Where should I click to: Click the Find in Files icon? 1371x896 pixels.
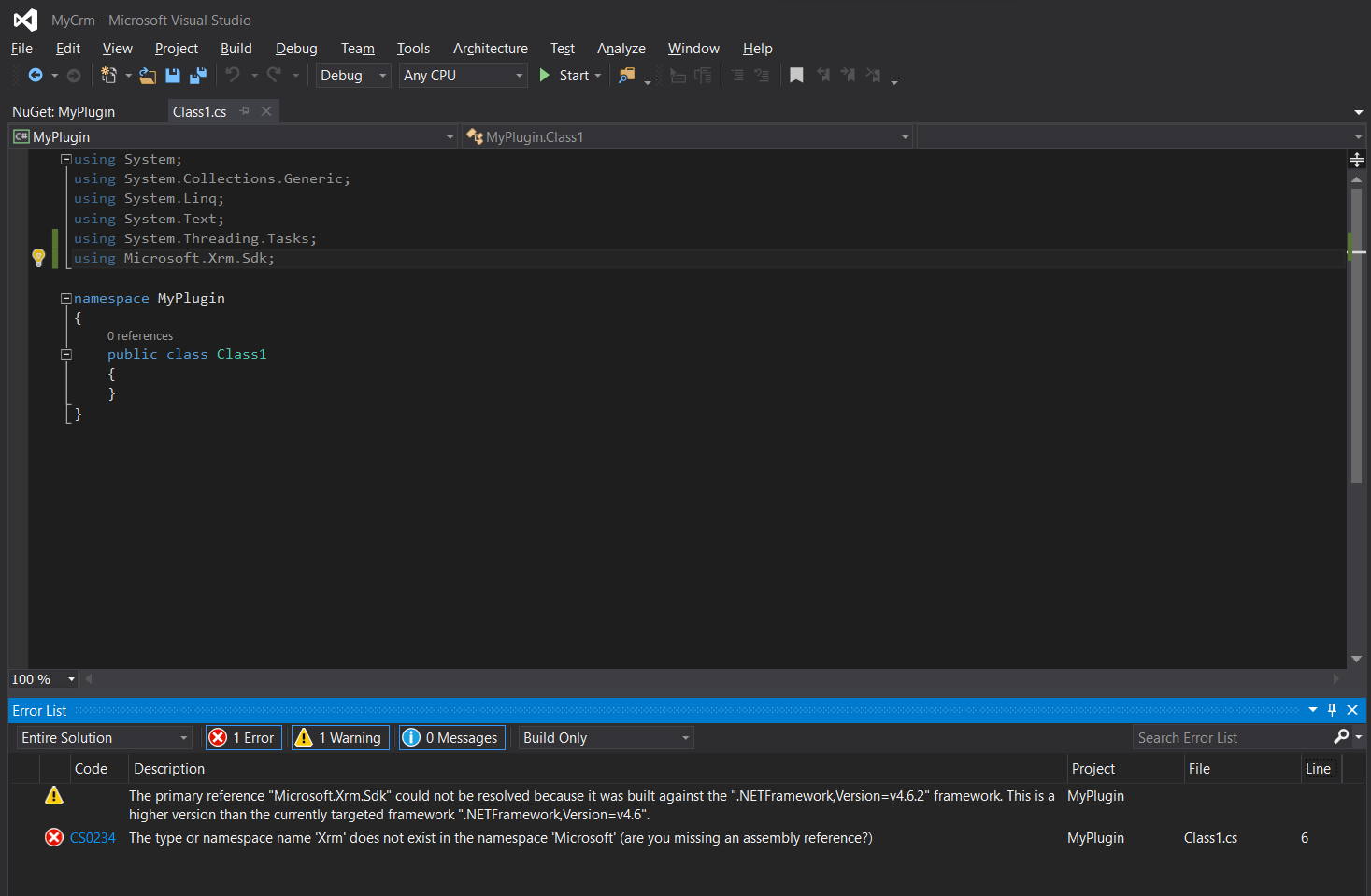point(626,76)
